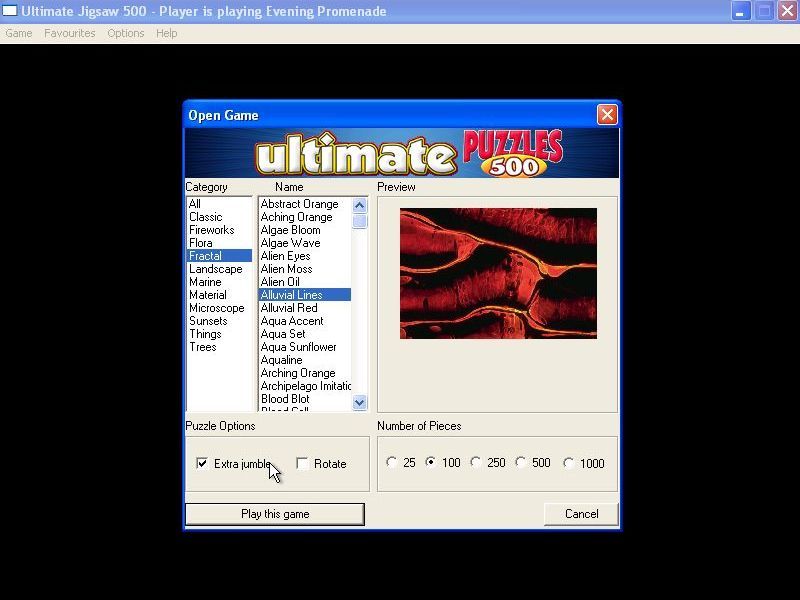
Task: Select the Marine category
Action: click(x=206, y=282)
